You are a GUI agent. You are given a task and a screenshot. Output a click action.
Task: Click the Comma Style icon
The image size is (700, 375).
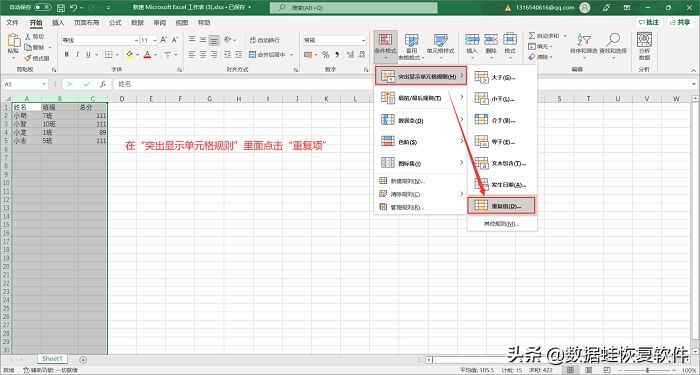click(x=337, y=55)
